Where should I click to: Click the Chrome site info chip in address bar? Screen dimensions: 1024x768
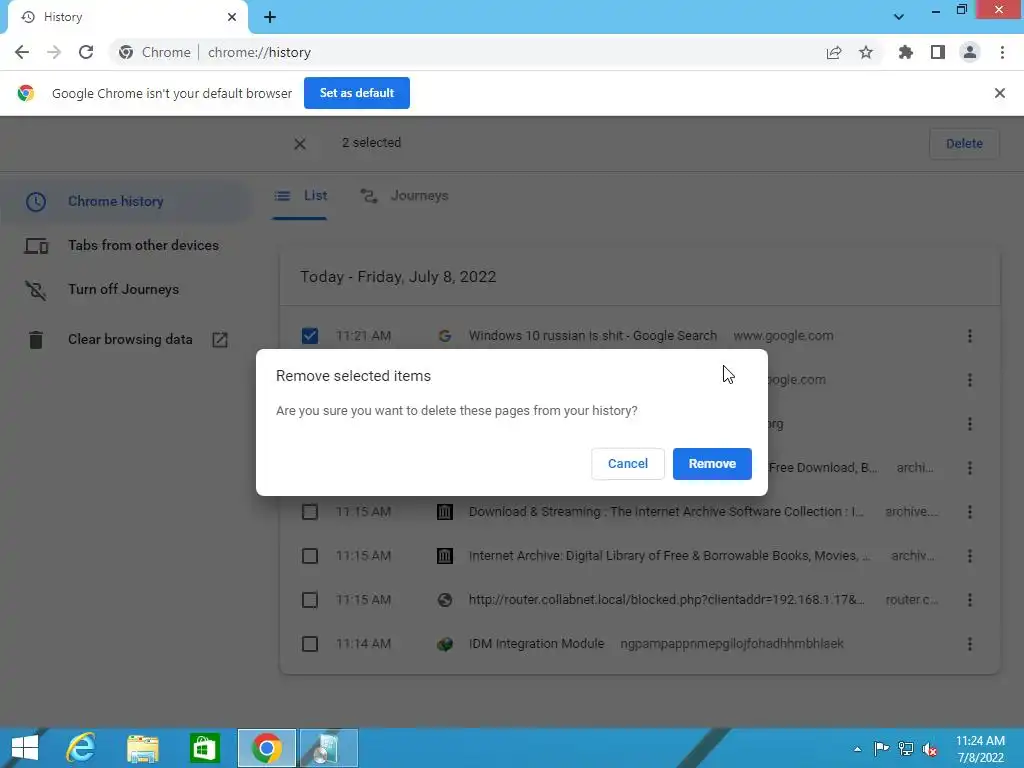155,52
